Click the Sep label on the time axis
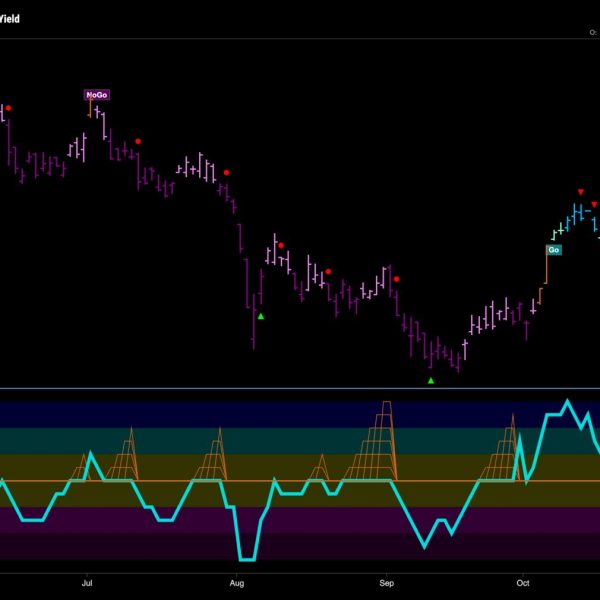The height and width of the screenshot is (600, 600). (x=386, y=583)
